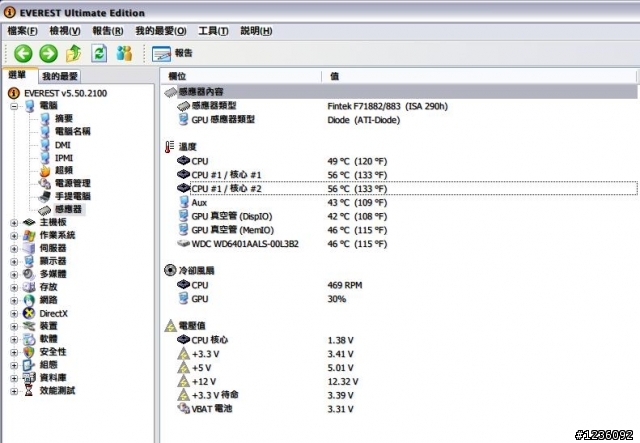
Task: Select DMI in the tree
Action: click(x=62, y=145)
